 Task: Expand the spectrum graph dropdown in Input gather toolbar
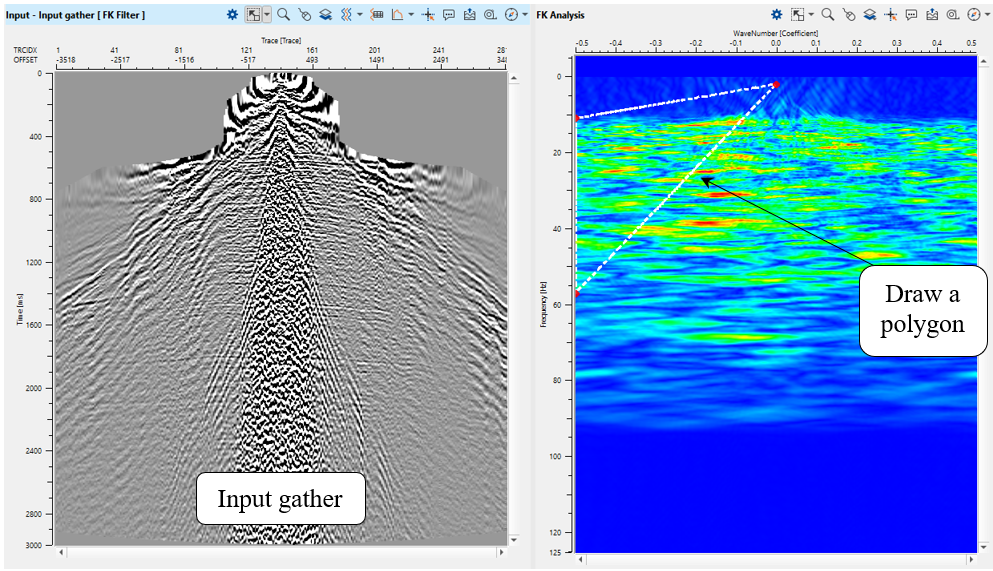[411, 15]
